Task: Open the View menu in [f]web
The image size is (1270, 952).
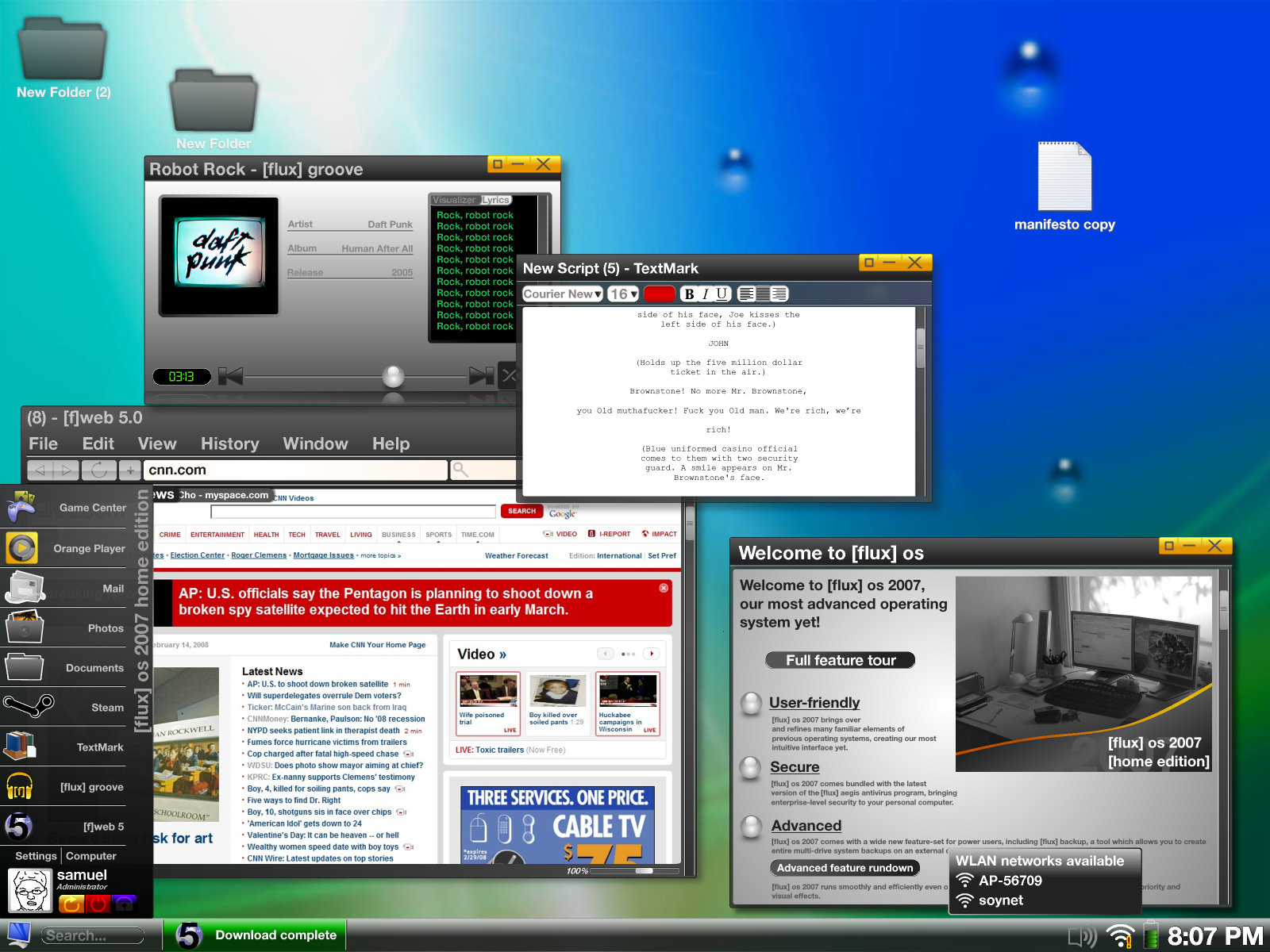Action: point(157,444)
